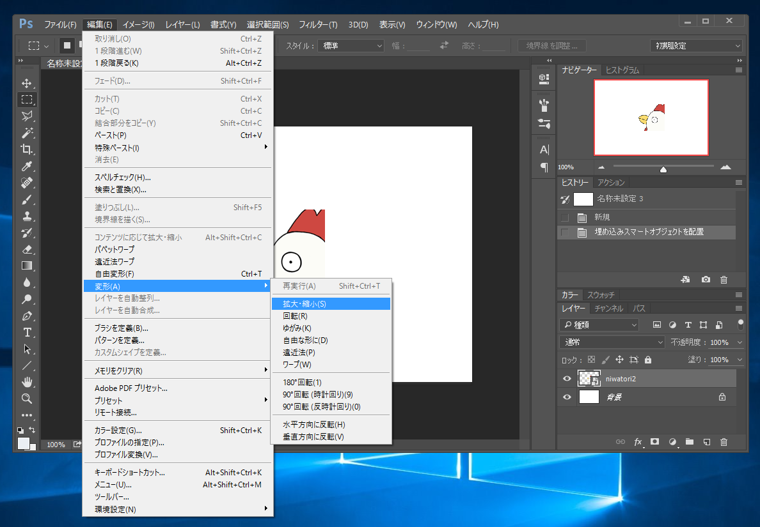The width and height of the screenshot is (760, 527).
Task: Pick the Eyedropper tool
Action: [x=28, y=166]
